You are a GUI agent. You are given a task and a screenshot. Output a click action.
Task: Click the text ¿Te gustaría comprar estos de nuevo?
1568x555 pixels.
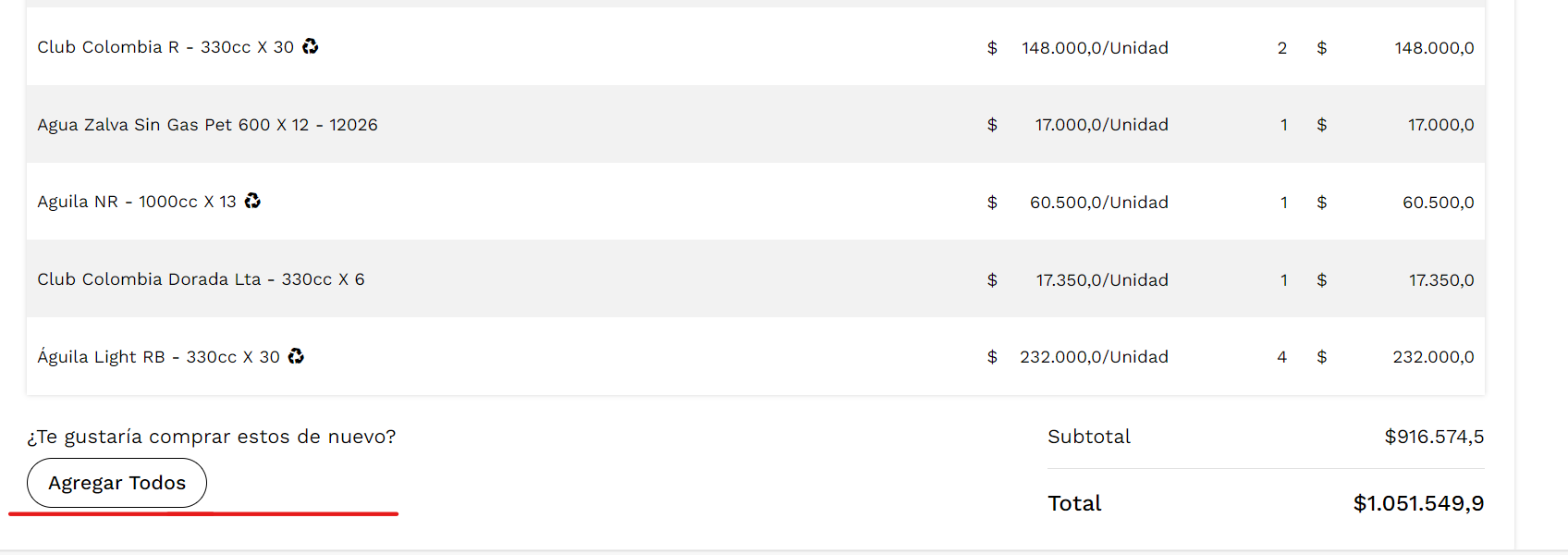point(212,437)
